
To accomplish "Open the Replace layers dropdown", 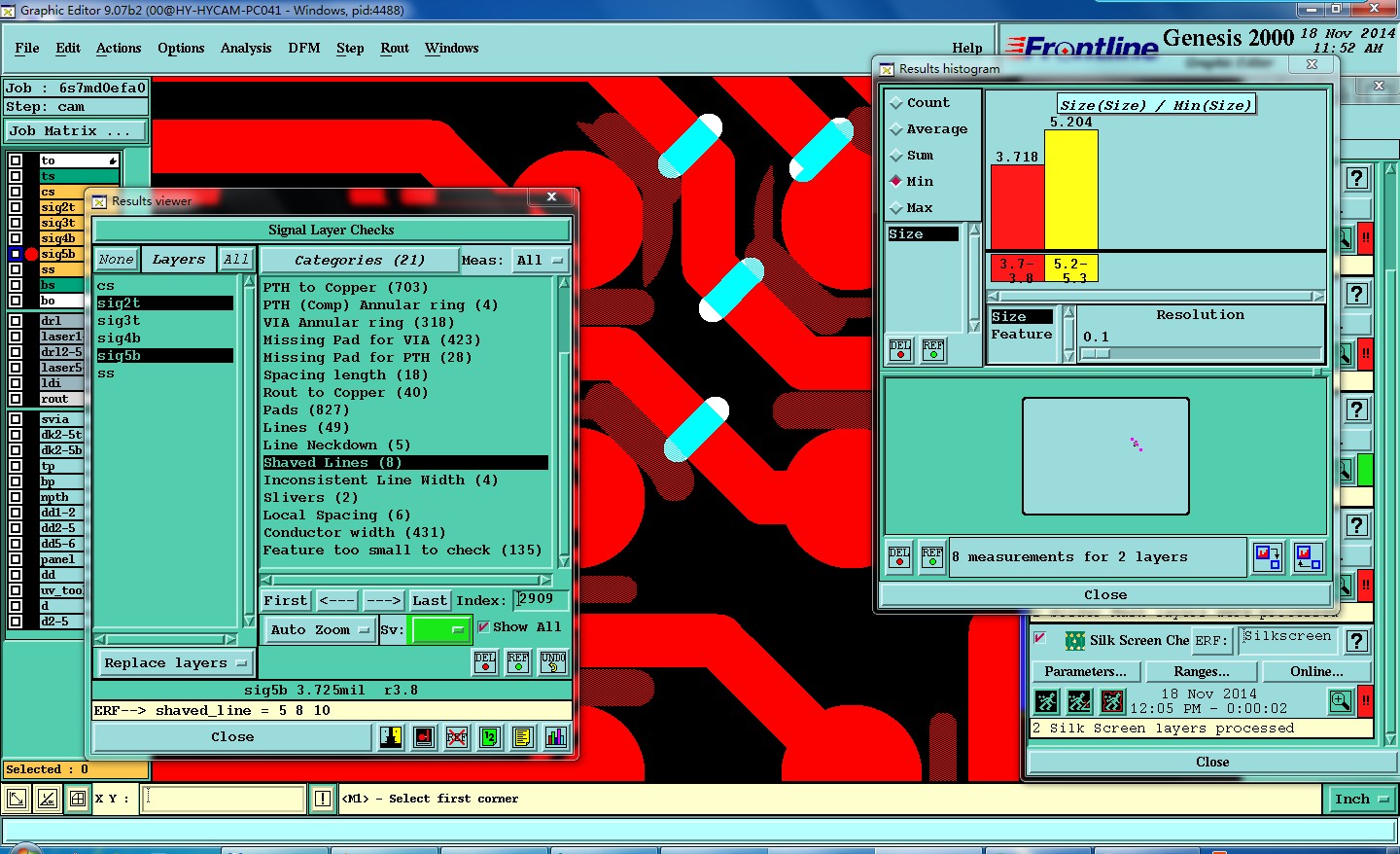I will point(175,663).
